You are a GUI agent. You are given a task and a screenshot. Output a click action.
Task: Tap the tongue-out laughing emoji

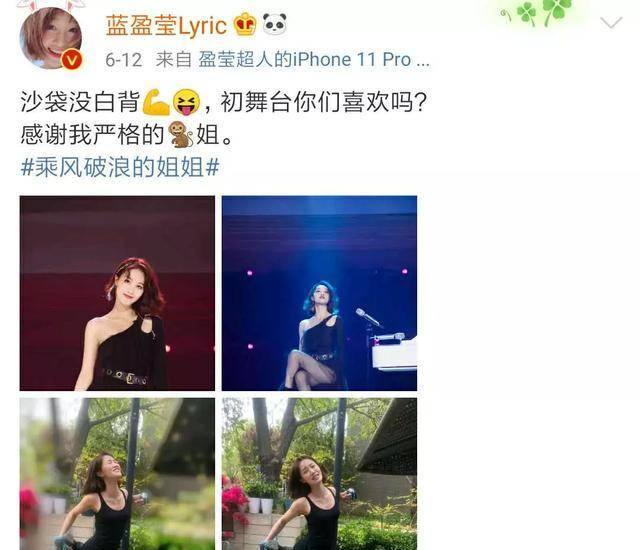186,102
